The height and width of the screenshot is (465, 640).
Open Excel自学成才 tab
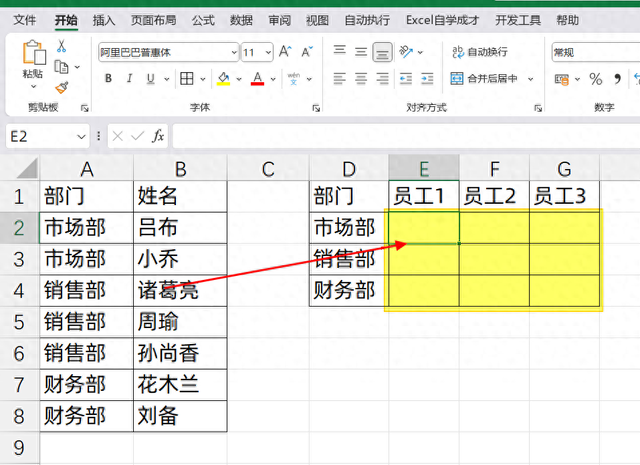[442, 20]
